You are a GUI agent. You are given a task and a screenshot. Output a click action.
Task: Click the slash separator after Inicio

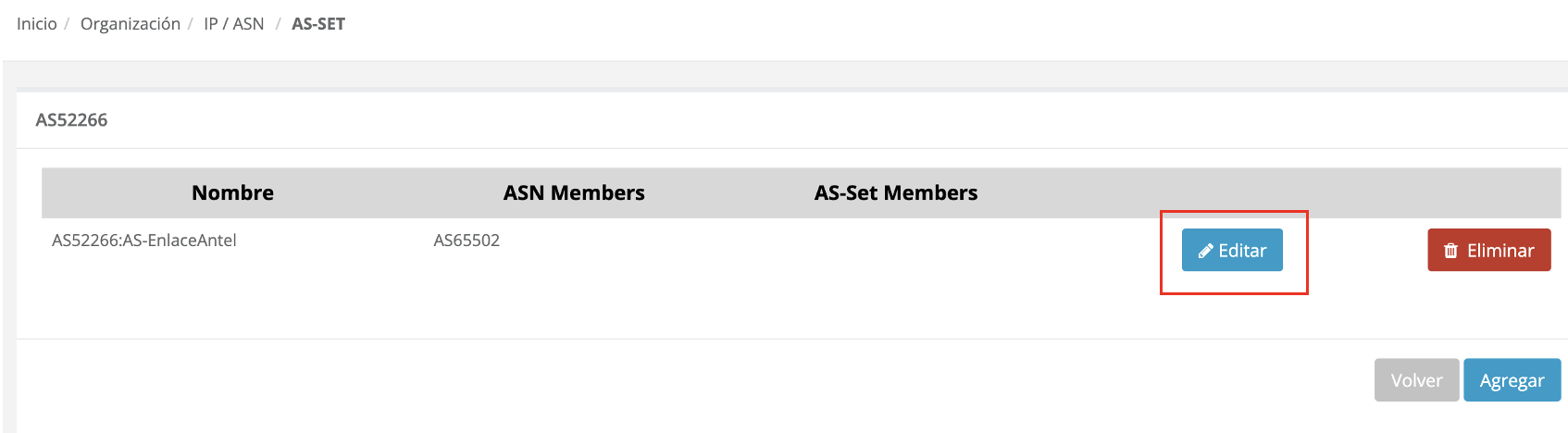(x=68, y=24)
